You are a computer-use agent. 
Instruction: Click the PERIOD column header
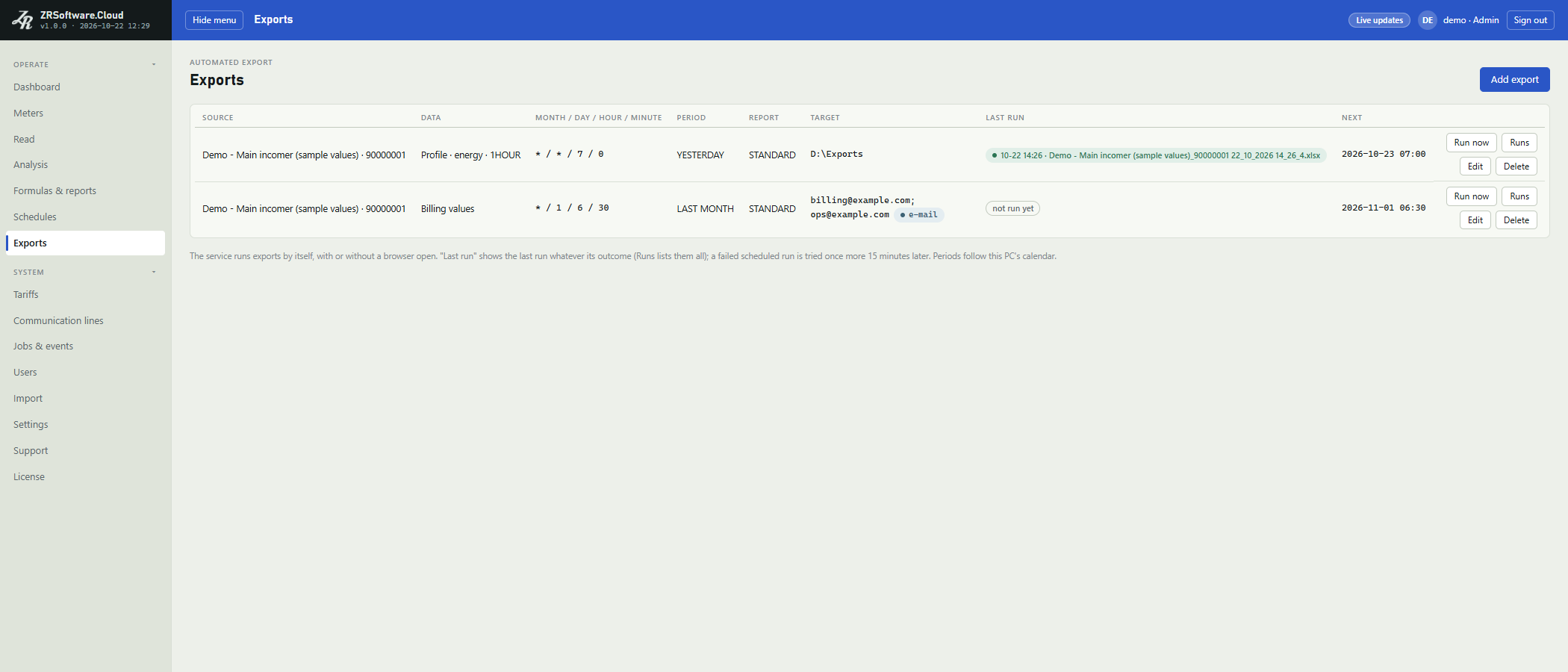(691, 118)
